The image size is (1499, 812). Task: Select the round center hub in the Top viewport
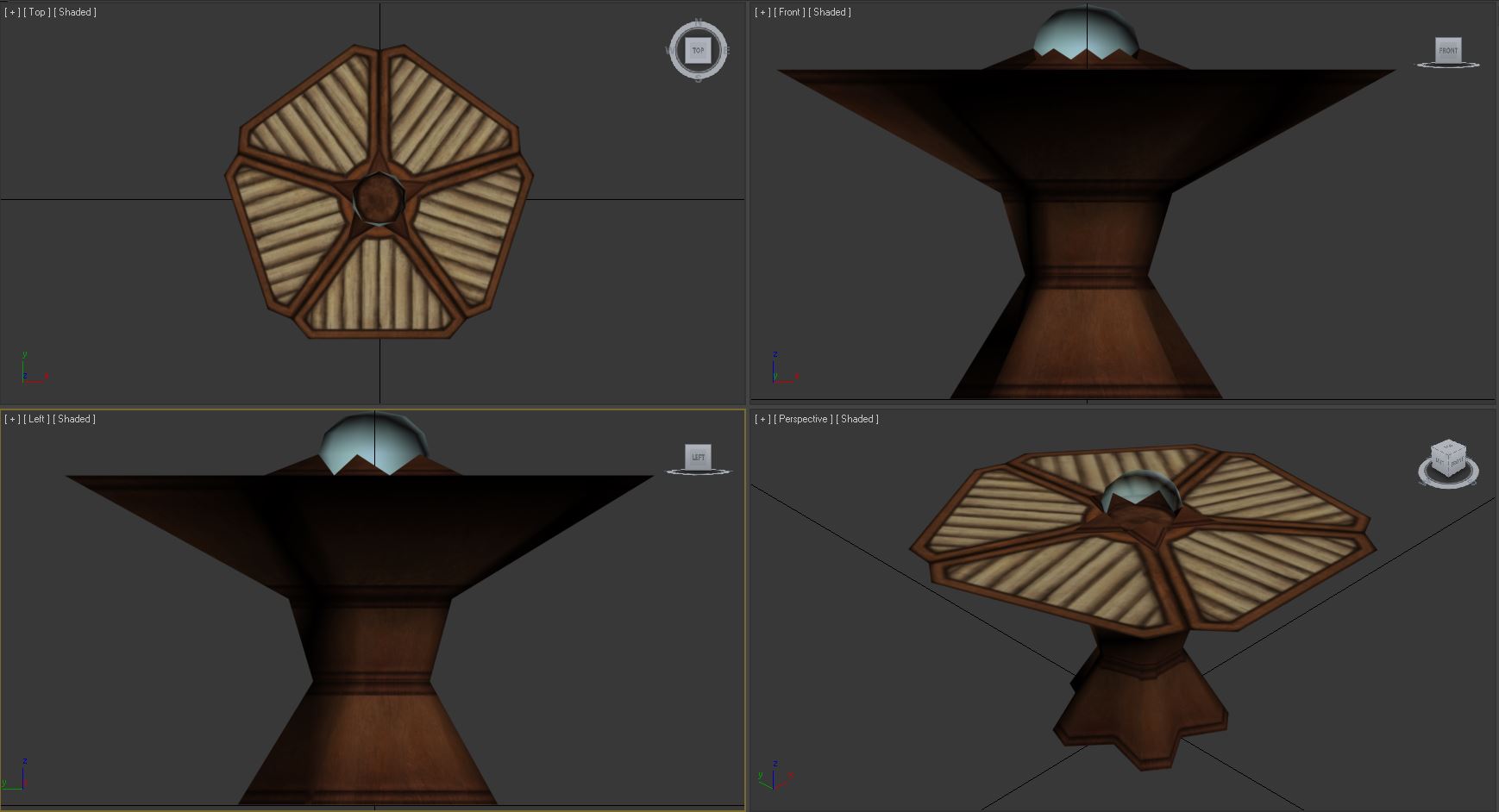tap(378, 199)
